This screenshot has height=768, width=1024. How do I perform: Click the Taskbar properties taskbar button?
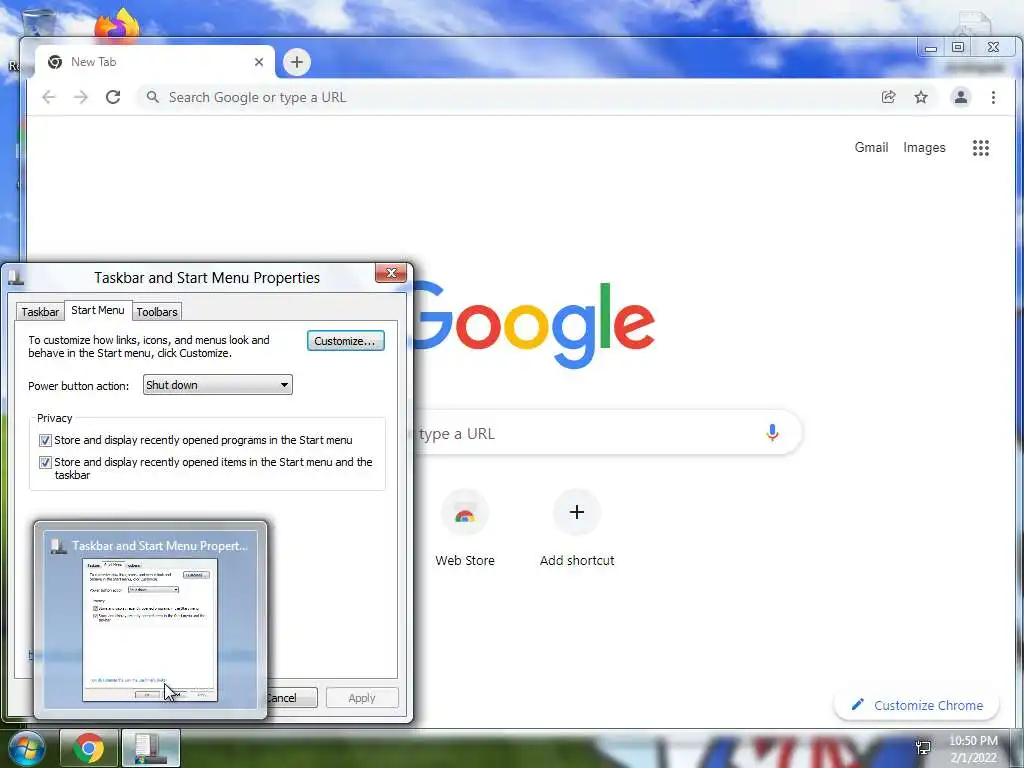point(151,748)
